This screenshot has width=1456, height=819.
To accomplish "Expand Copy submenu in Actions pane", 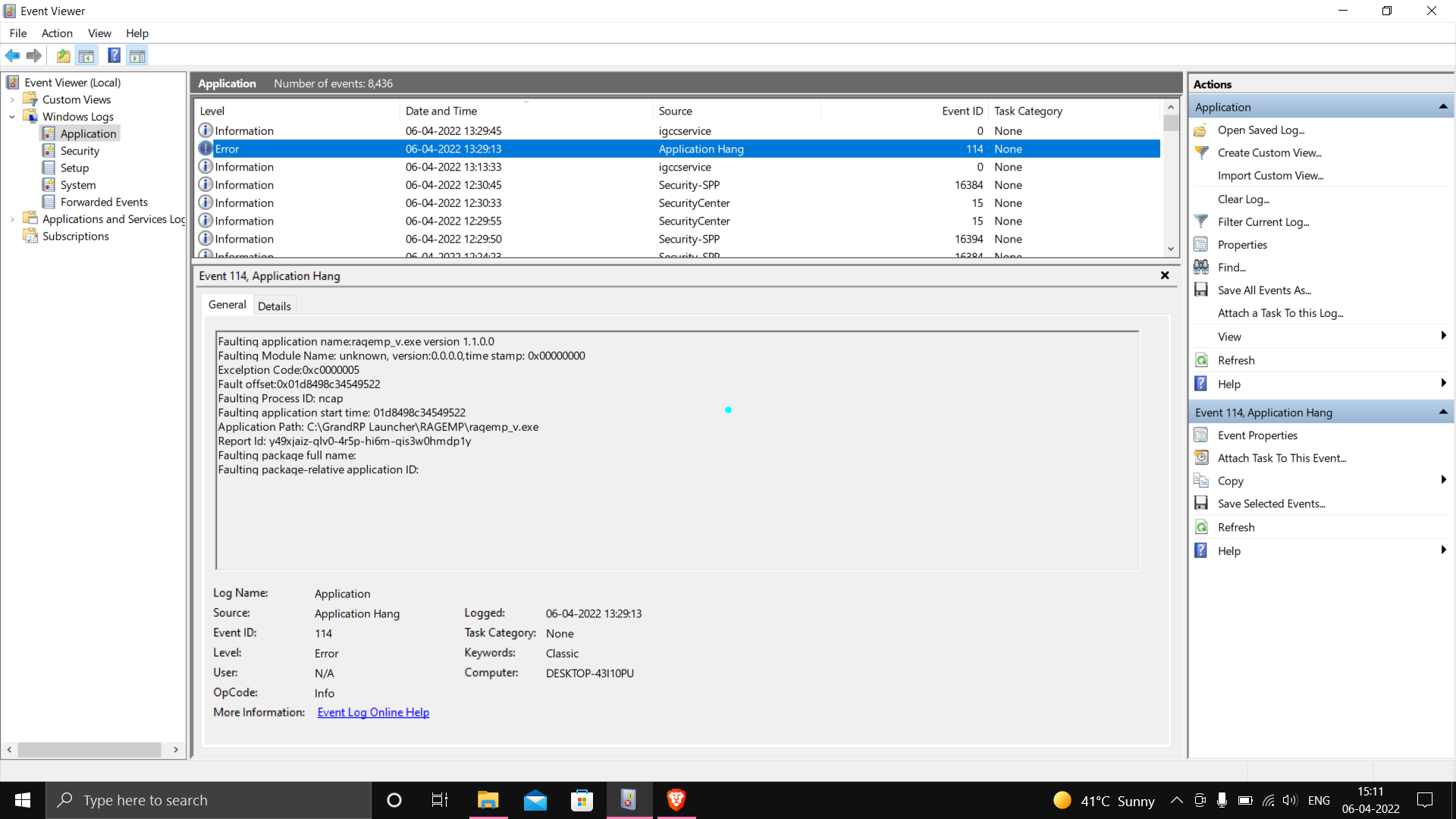I will pyautogui.click(x=1443, y=480).
